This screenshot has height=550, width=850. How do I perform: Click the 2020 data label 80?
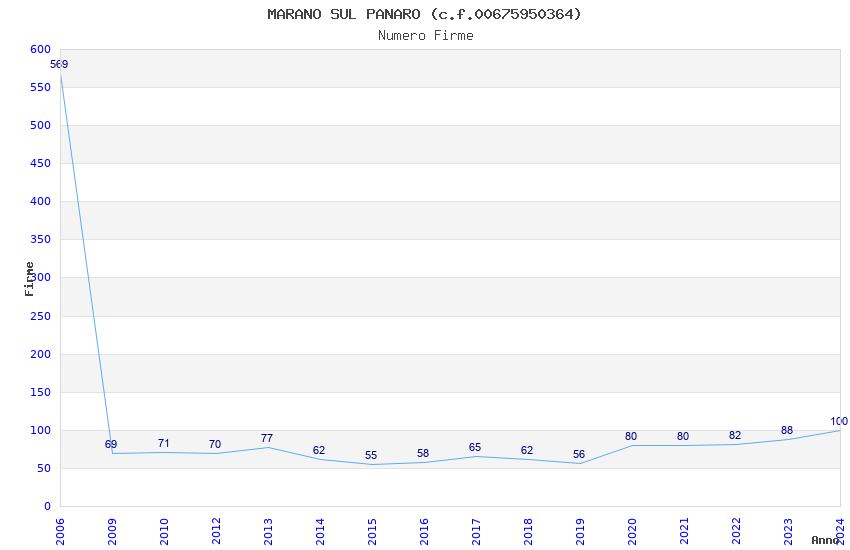(631, 437)
